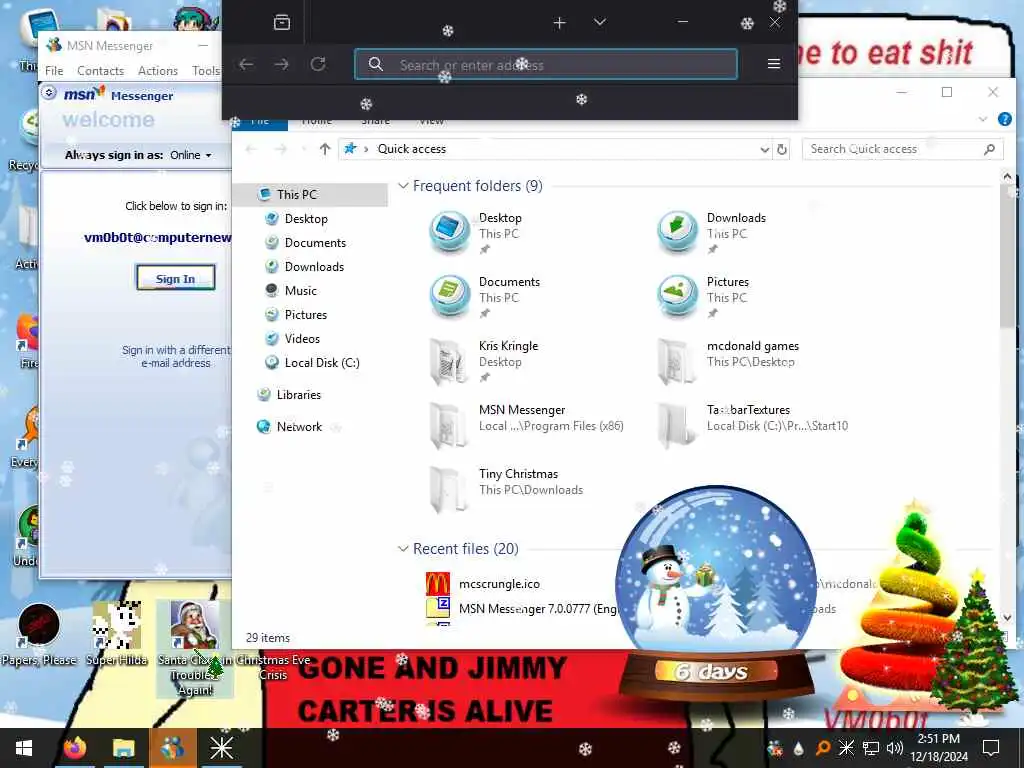Click the Firefox View tab icon

(281, 22)
